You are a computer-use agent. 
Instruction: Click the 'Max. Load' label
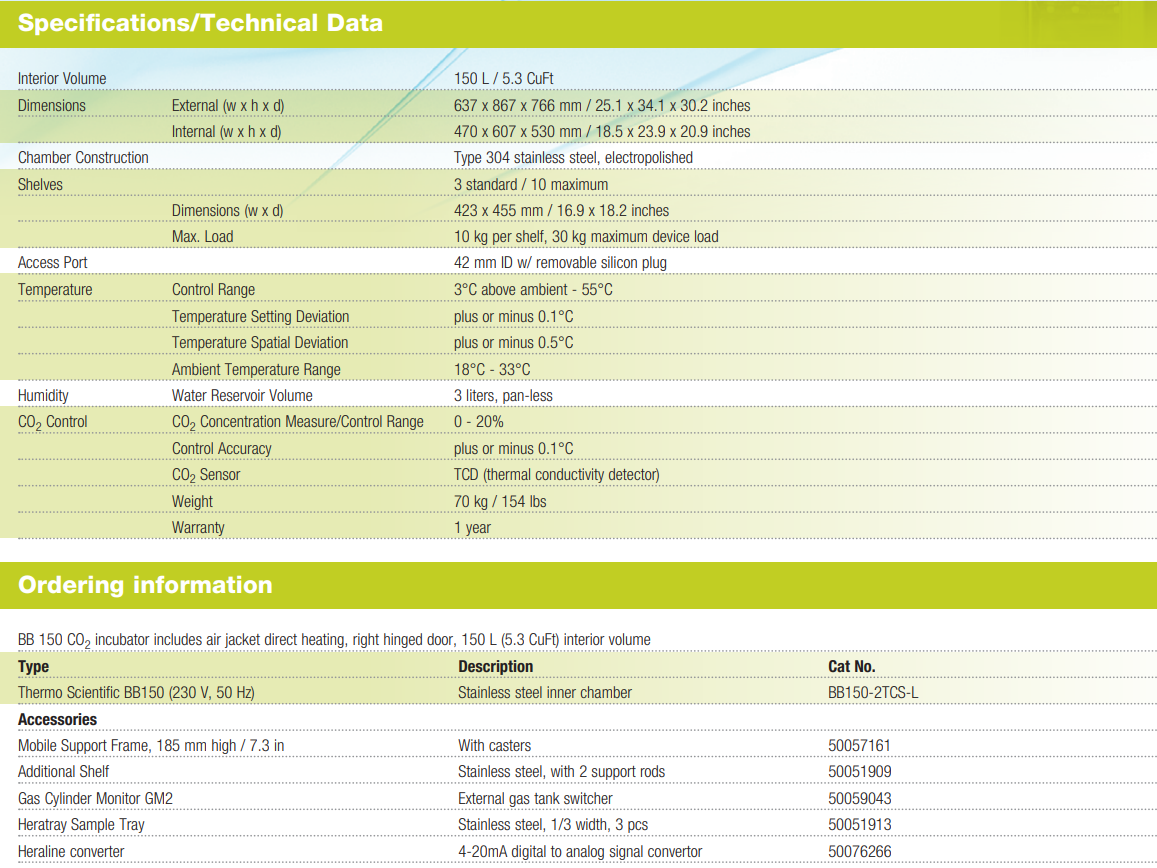point(203,236)
